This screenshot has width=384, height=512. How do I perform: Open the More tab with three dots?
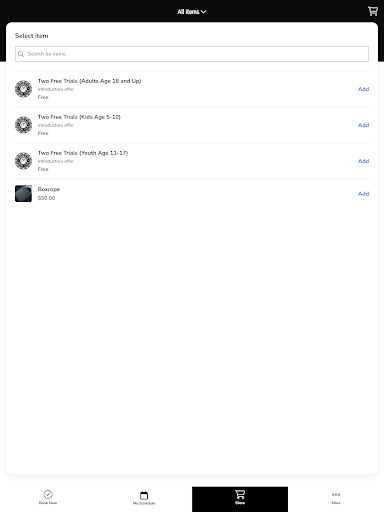(336, 498)
